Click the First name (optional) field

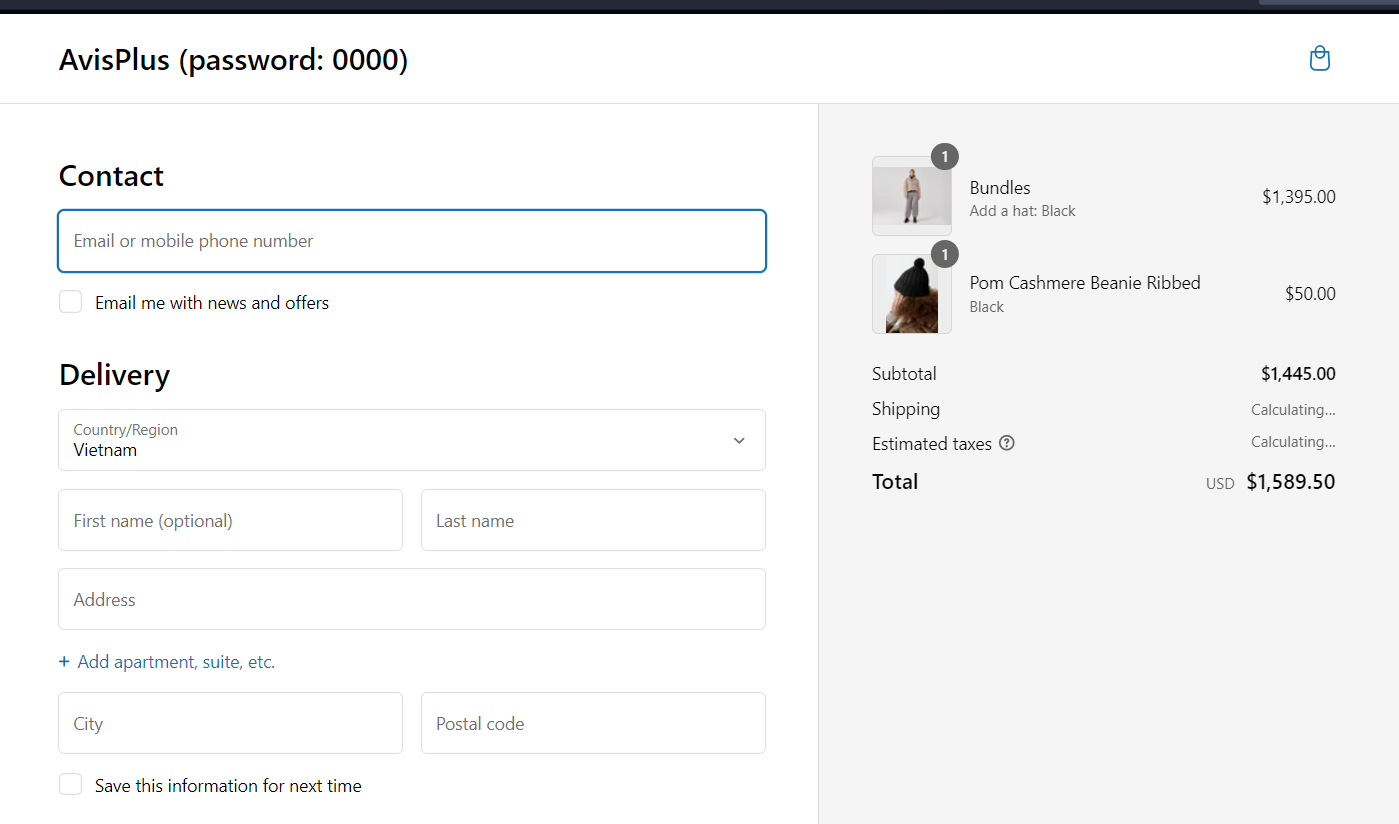point(230,520)
